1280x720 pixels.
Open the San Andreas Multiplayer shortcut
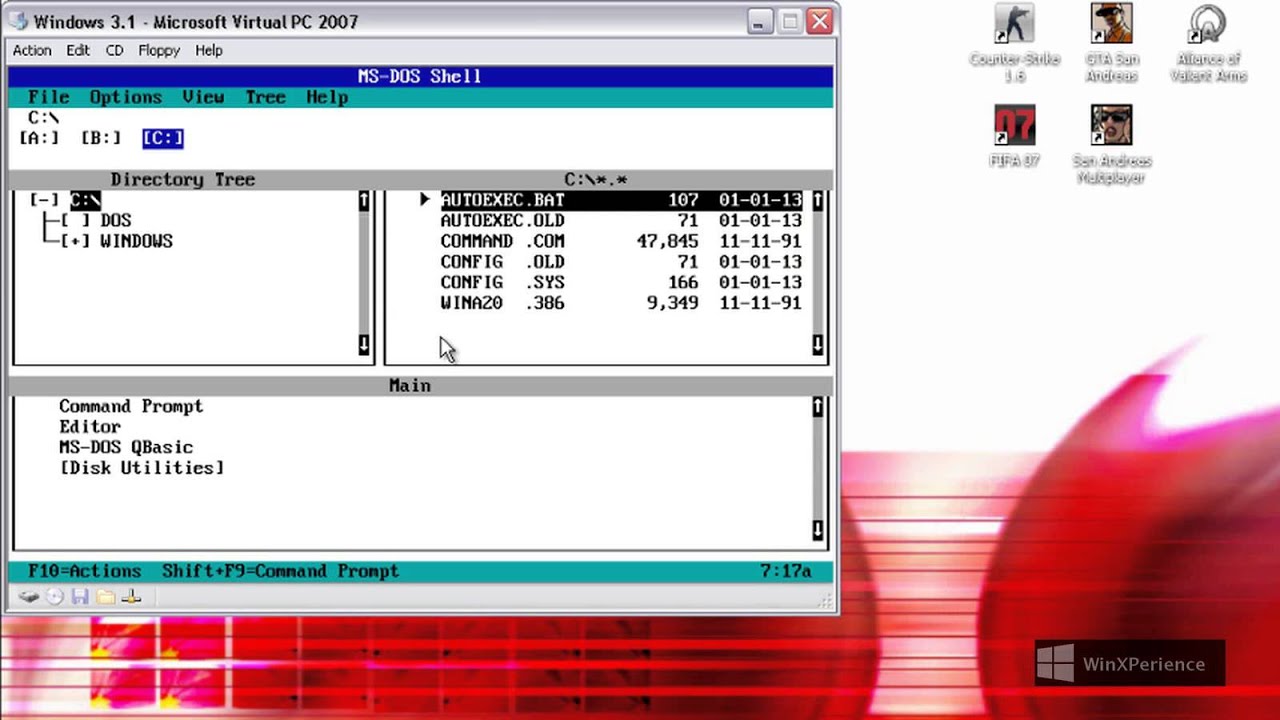pyautogui.click(x=1111, y=145)
